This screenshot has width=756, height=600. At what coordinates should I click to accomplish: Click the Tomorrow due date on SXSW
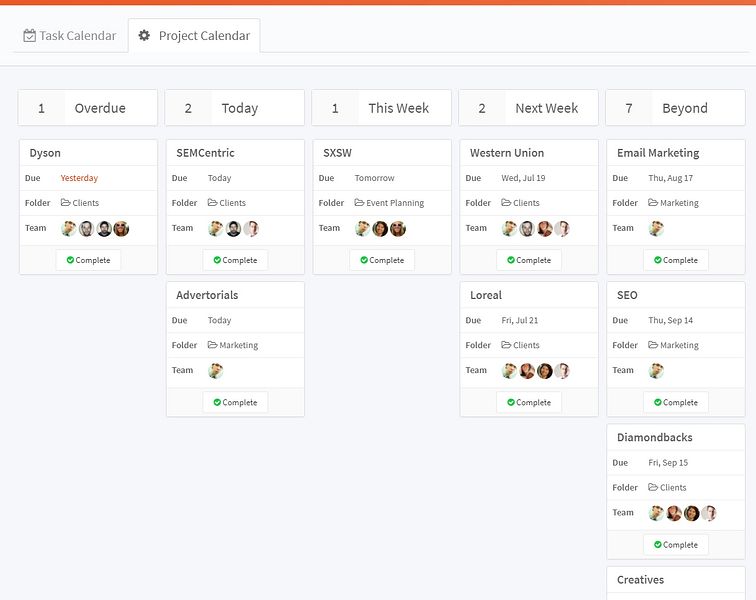click(x=375, y=178)
